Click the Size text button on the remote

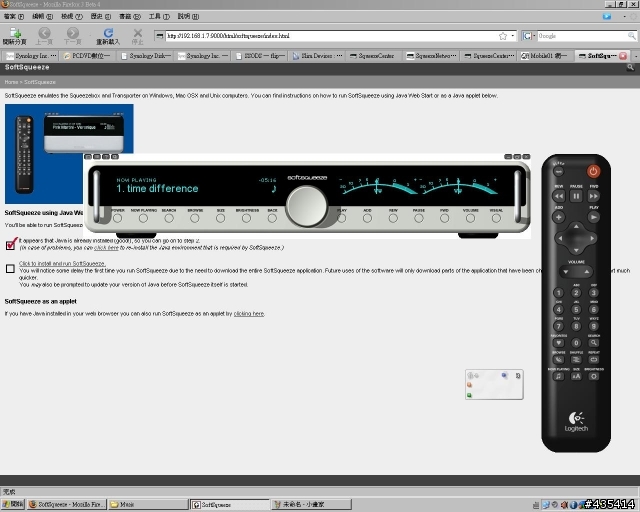pos(576,376)
